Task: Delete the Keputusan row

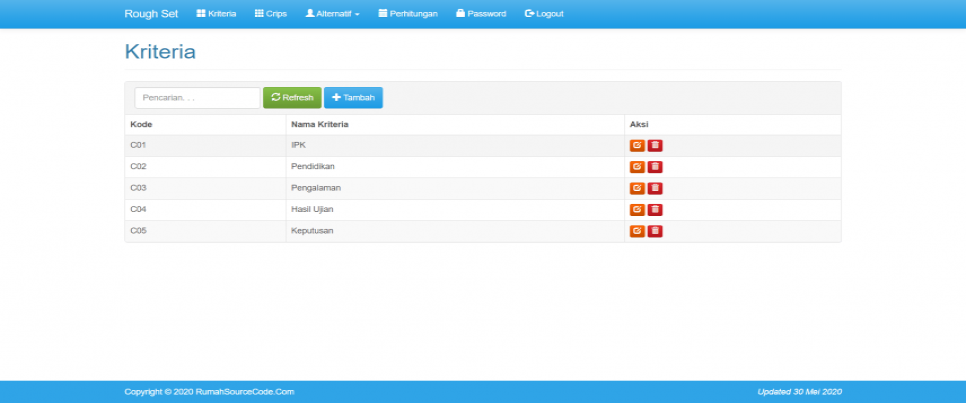Action: [x=655, y=231]
